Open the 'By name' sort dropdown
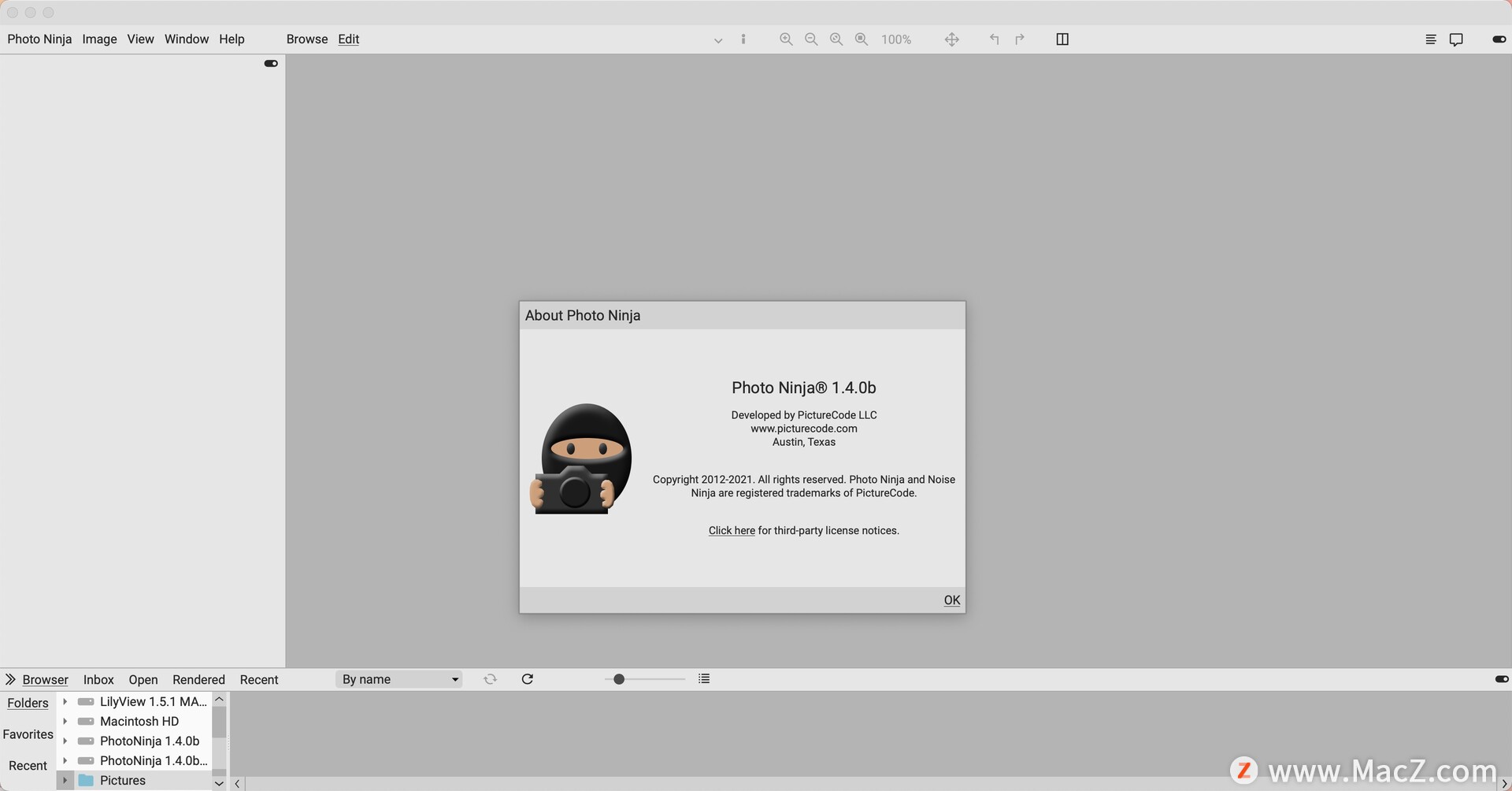 pos(399,679)
